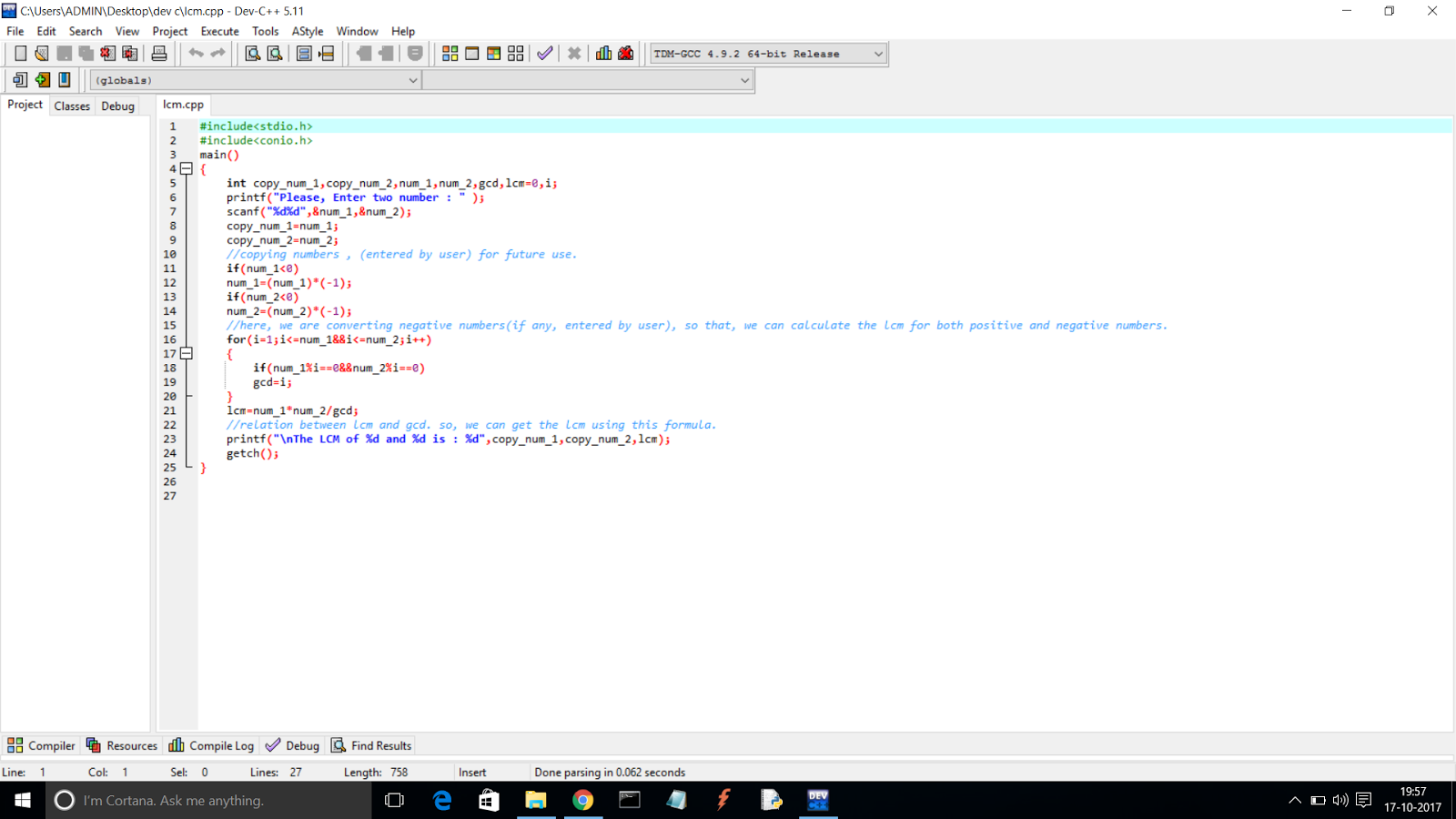Open Find dialog using magnifier icon

(x=253, y=54)
